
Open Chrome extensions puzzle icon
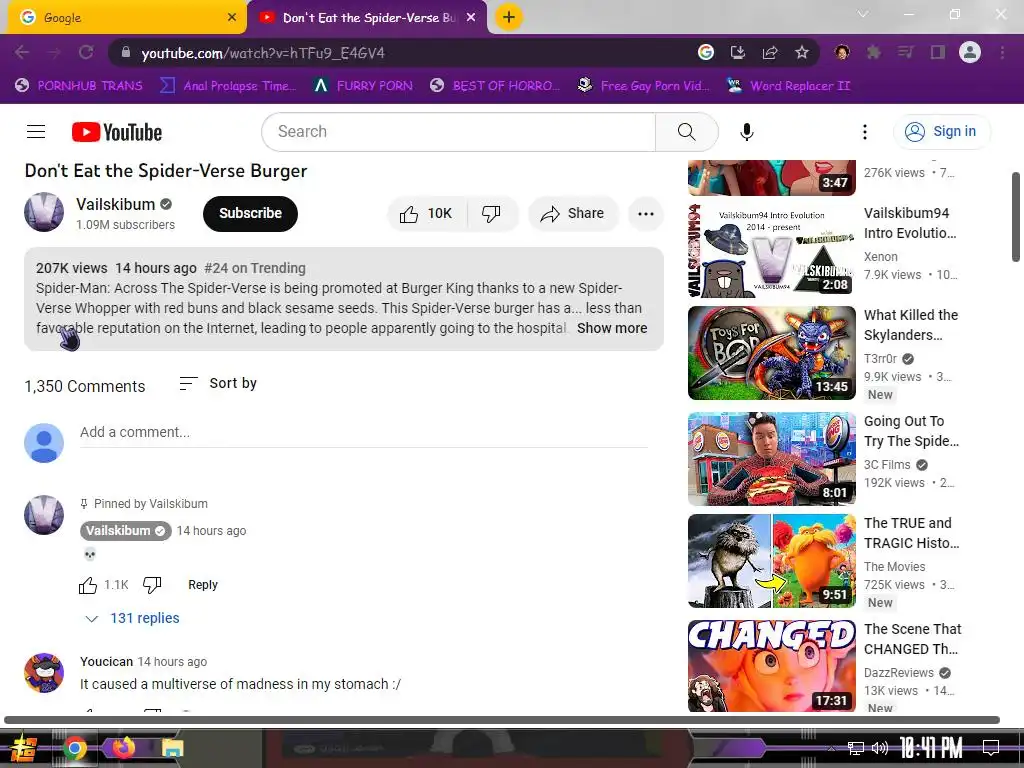click(873, 53)
